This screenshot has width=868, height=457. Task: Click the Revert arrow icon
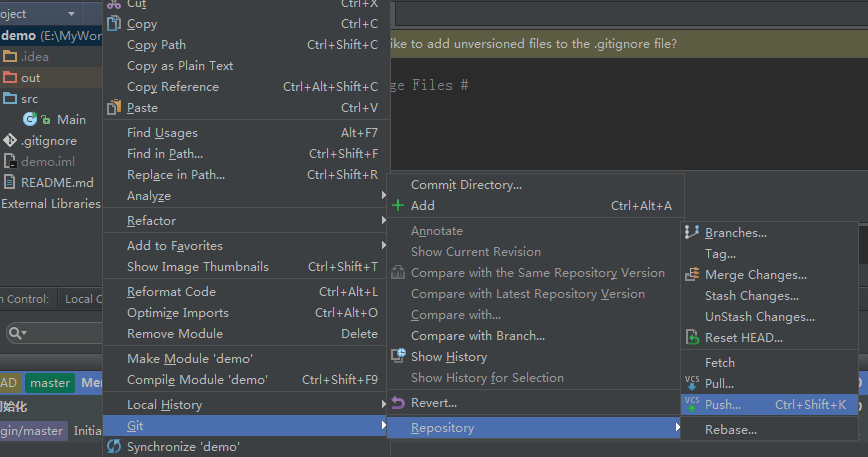pyautogui.click(x=398, y=403)
